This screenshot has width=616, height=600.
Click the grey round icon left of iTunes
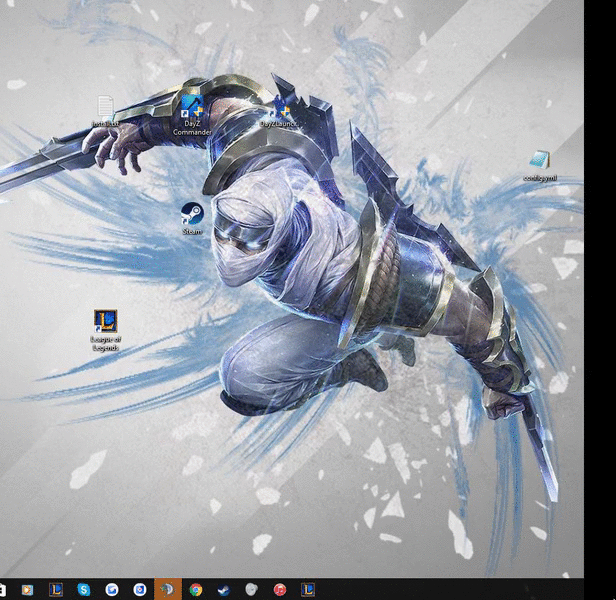pyautogui.click(x=251, y=589)
